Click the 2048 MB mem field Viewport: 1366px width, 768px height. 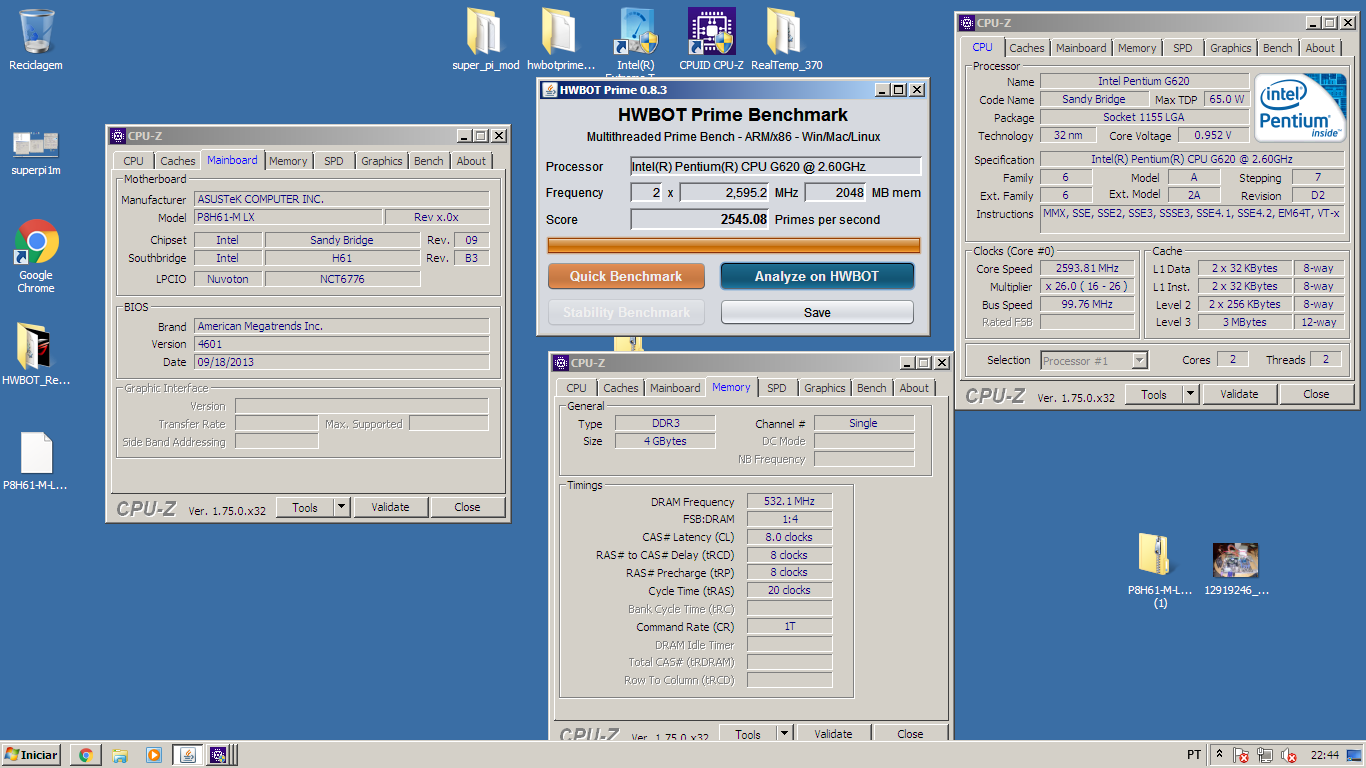click(x=835, y=193)
